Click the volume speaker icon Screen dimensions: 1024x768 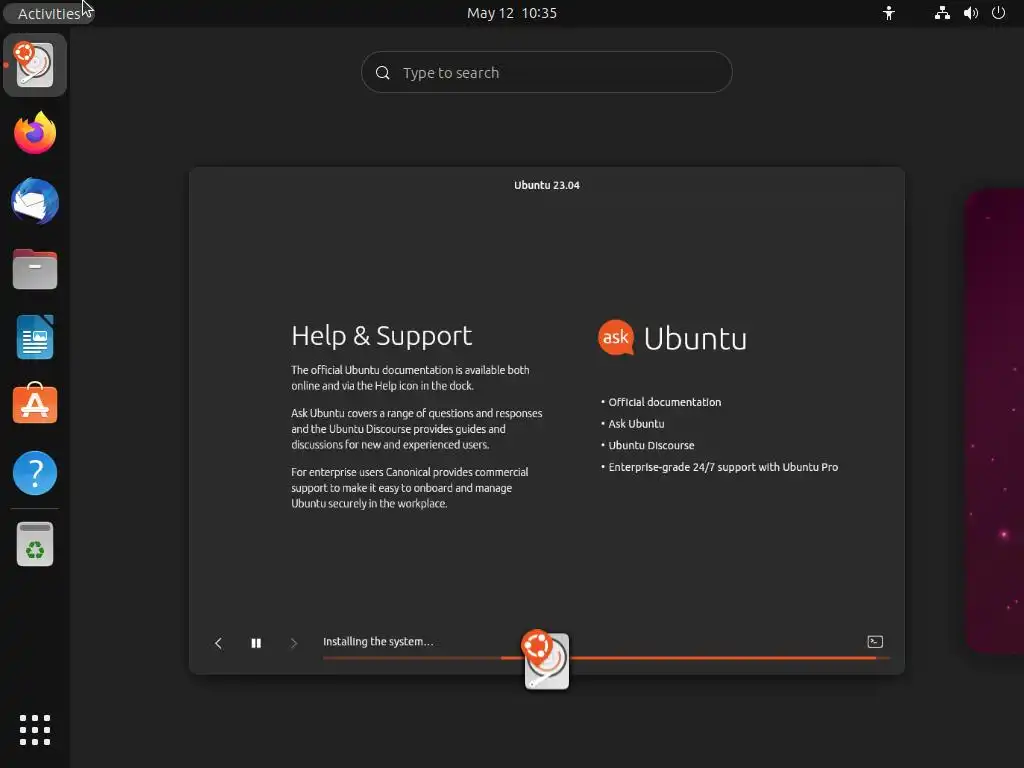tap(970, 13)
